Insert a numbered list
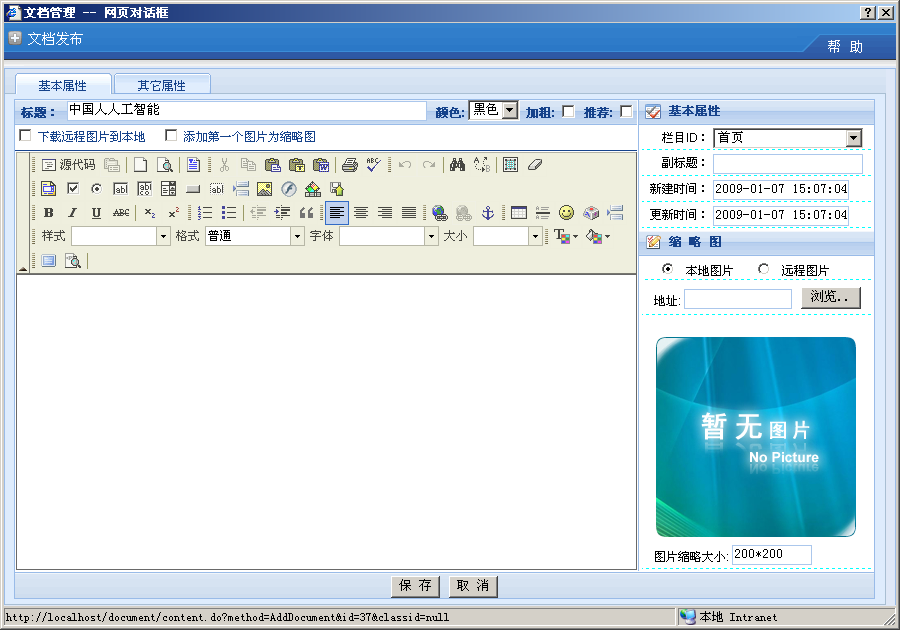Viewport: 900px width, 630px height. (204, 213)
